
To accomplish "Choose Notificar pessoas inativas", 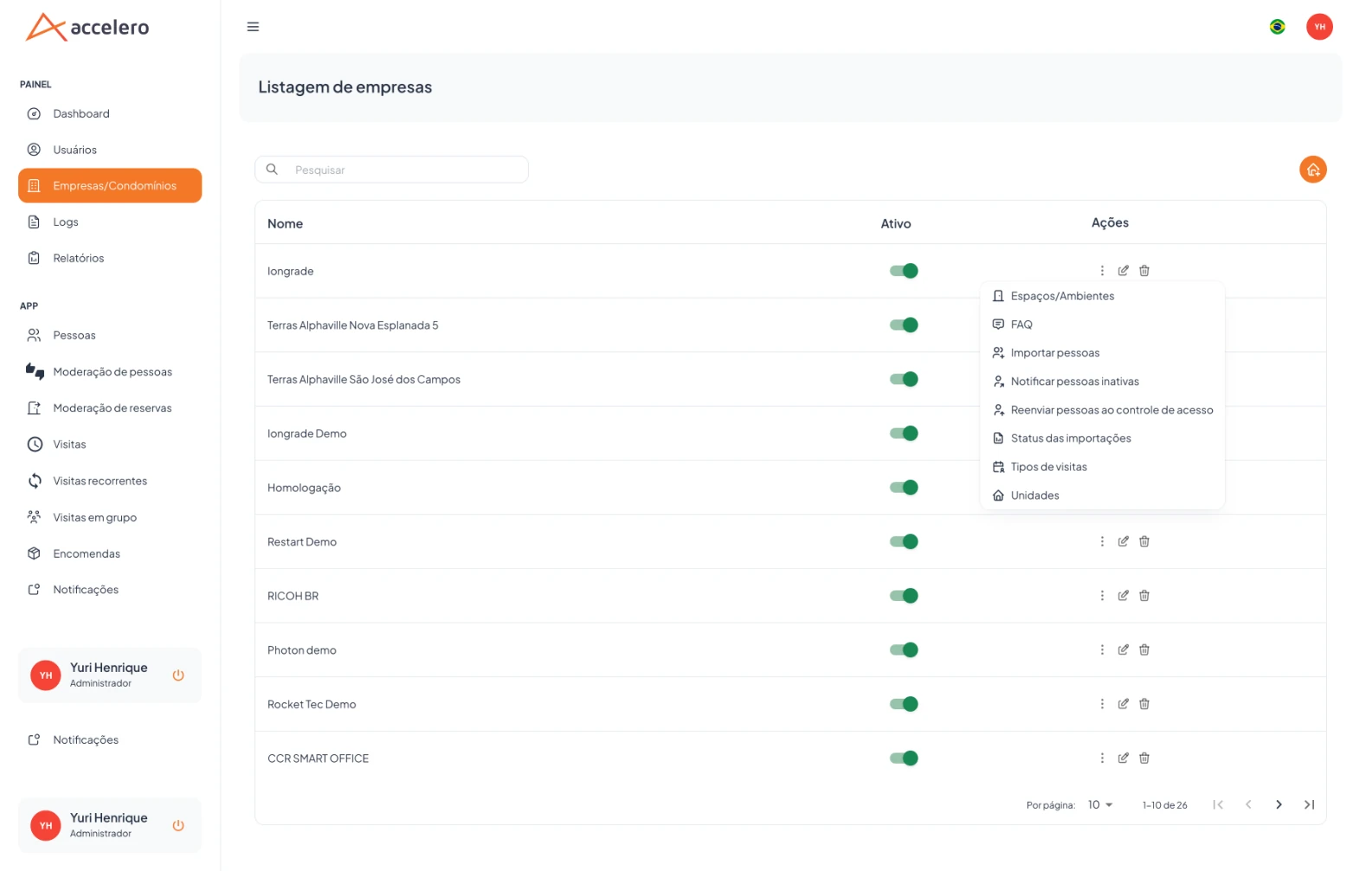I will point(1102,382).
